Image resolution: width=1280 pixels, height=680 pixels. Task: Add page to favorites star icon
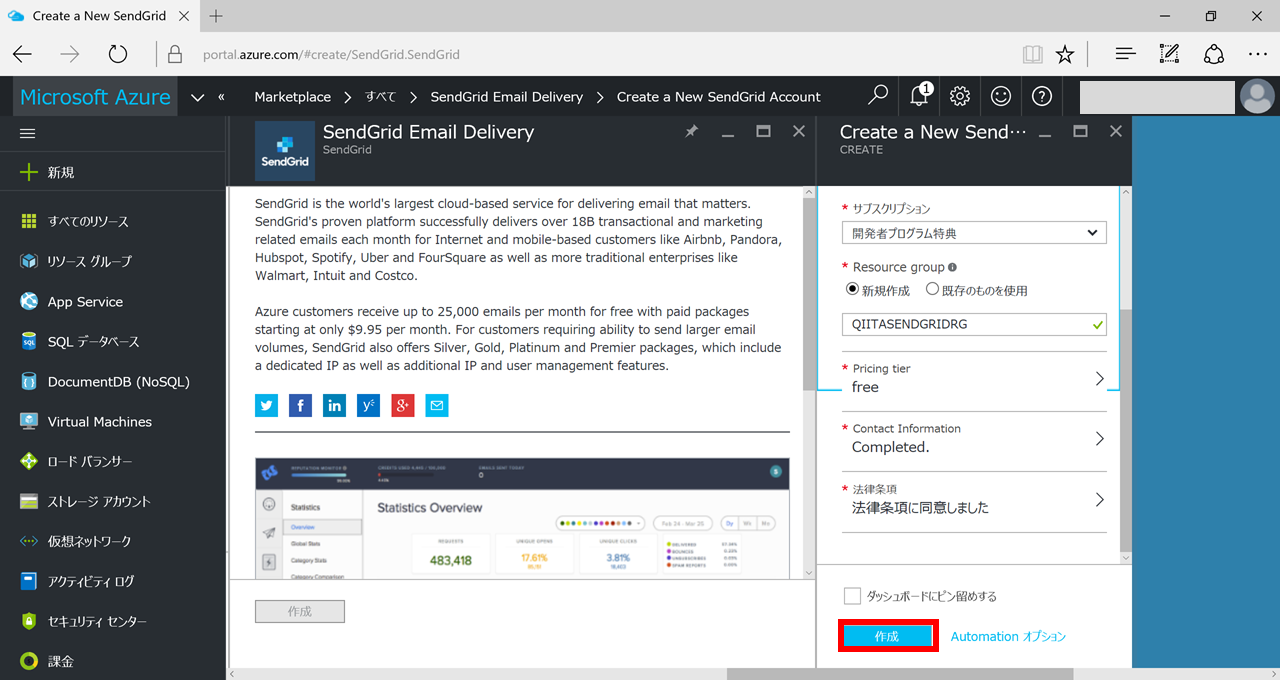[1065, 54]
